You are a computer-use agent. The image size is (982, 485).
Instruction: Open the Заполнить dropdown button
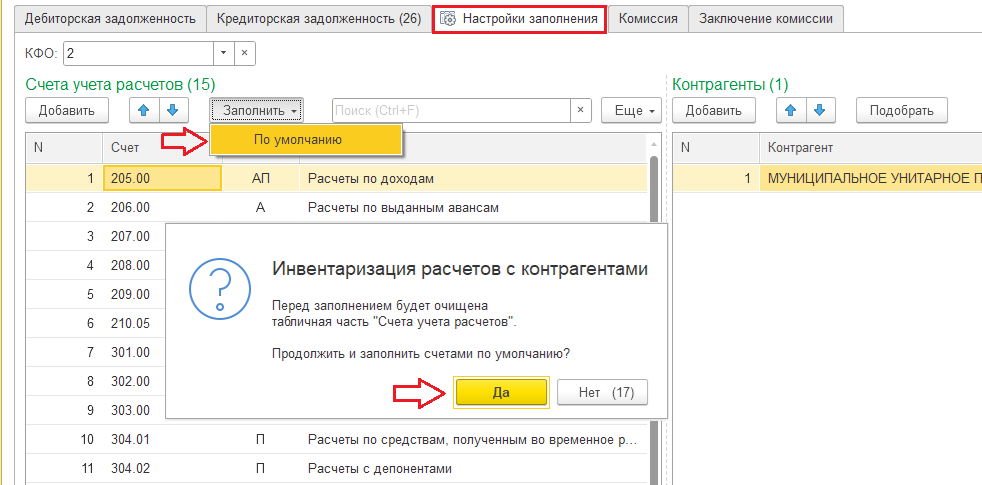point(256,110)
